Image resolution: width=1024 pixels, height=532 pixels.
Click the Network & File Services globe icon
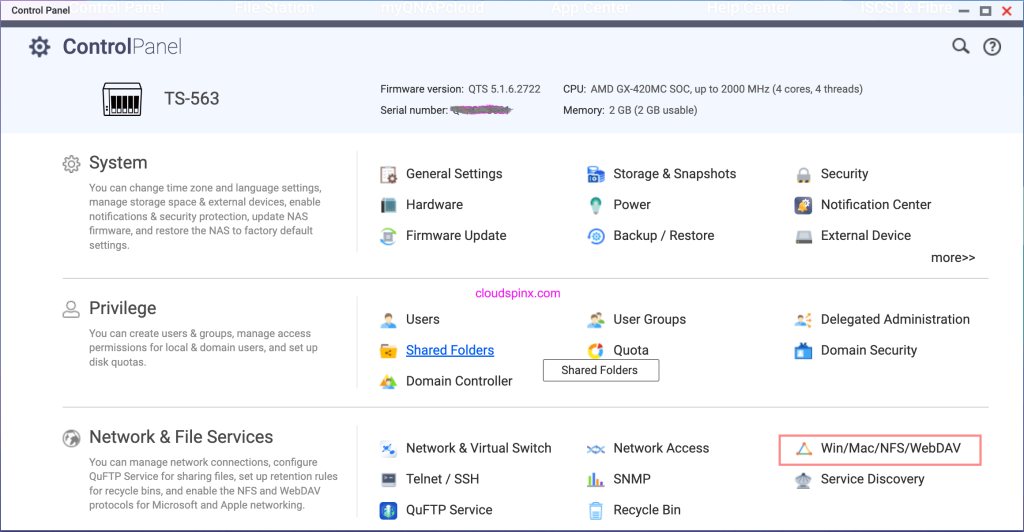(71, 438)
